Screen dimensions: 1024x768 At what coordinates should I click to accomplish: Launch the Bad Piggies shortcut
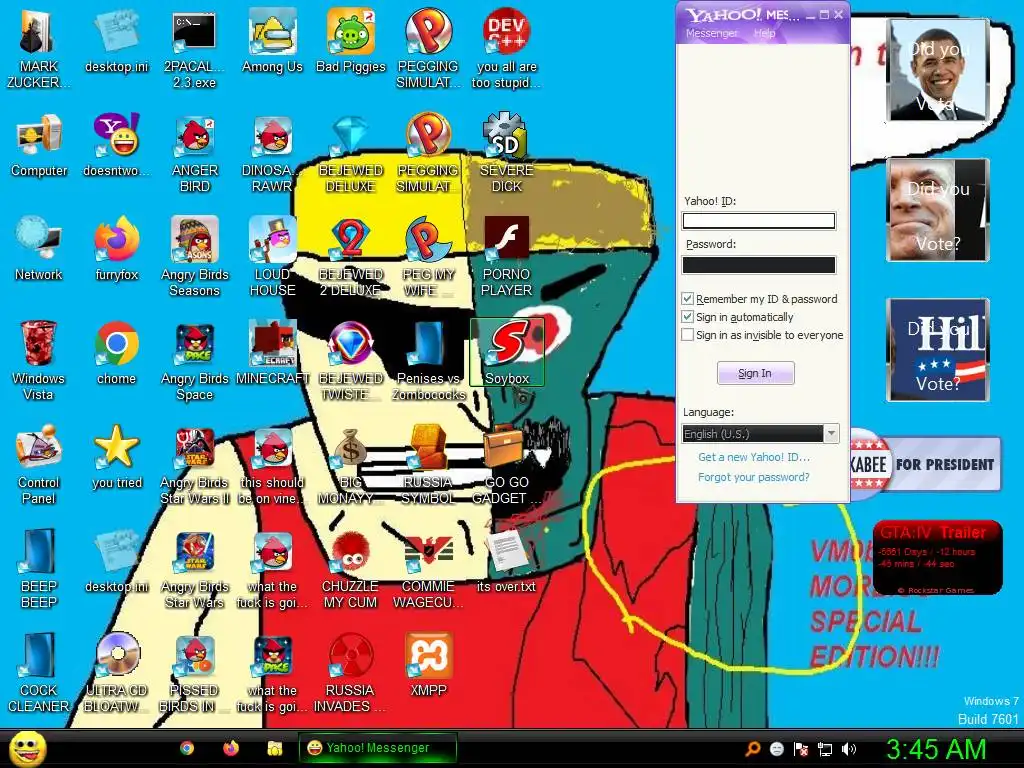tap(351, 41)
